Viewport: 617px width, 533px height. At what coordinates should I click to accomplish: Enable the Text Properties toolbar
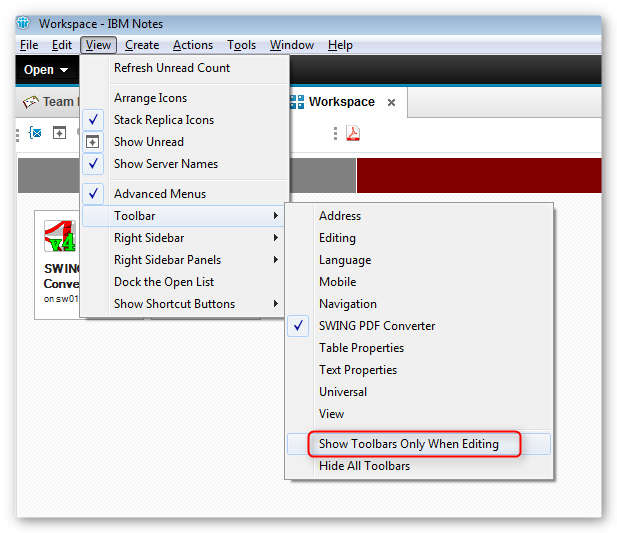pyautogui.click(x=419, y=370)
